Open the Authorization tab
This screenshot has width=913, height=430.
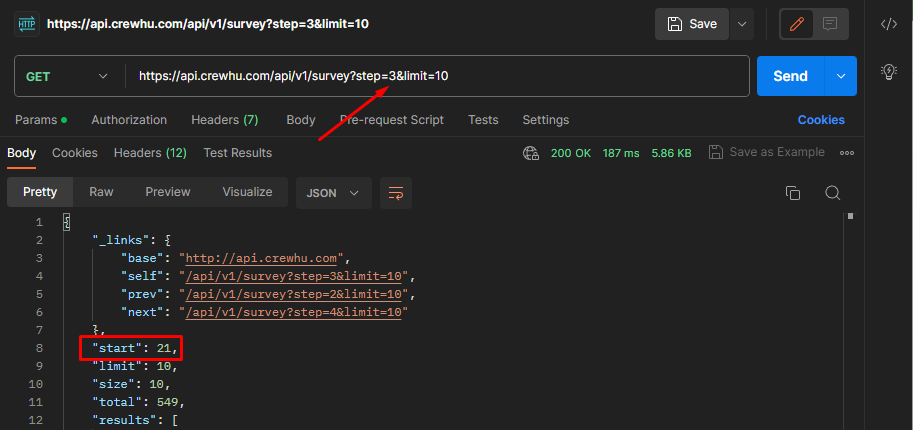pos(129,120)
